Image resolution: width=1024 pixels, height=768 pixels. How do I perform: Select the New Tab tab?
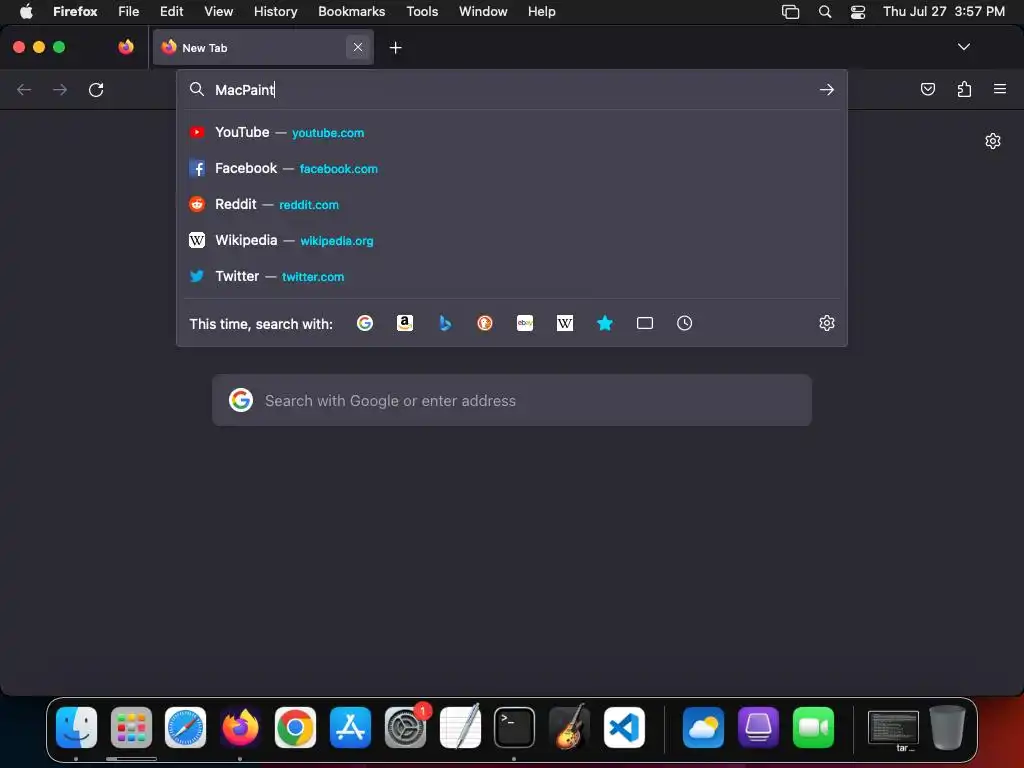[263, 47]
